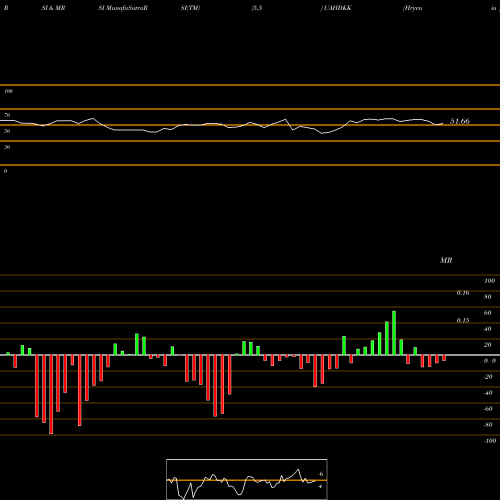Click the current RSI value 51.66

(460, 121)
